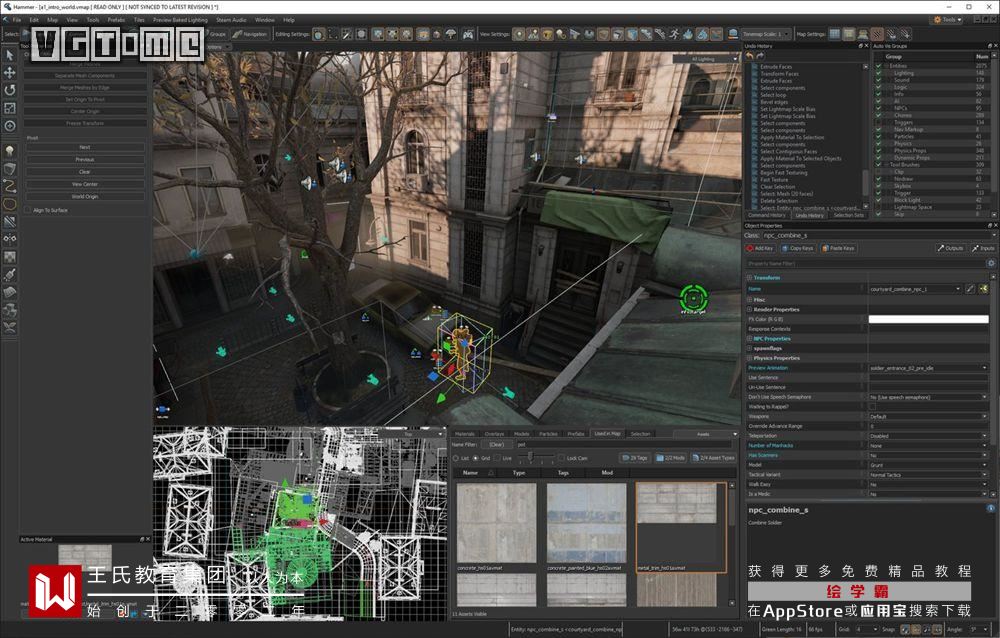Switch to the Models asset tab
Viewport: 1000px width, 638px height.
coord(522,434)
